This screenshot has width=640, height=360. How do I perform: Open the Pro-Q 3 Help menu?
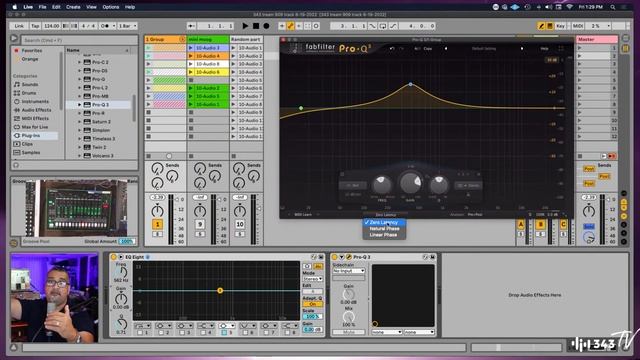[544, 49]
